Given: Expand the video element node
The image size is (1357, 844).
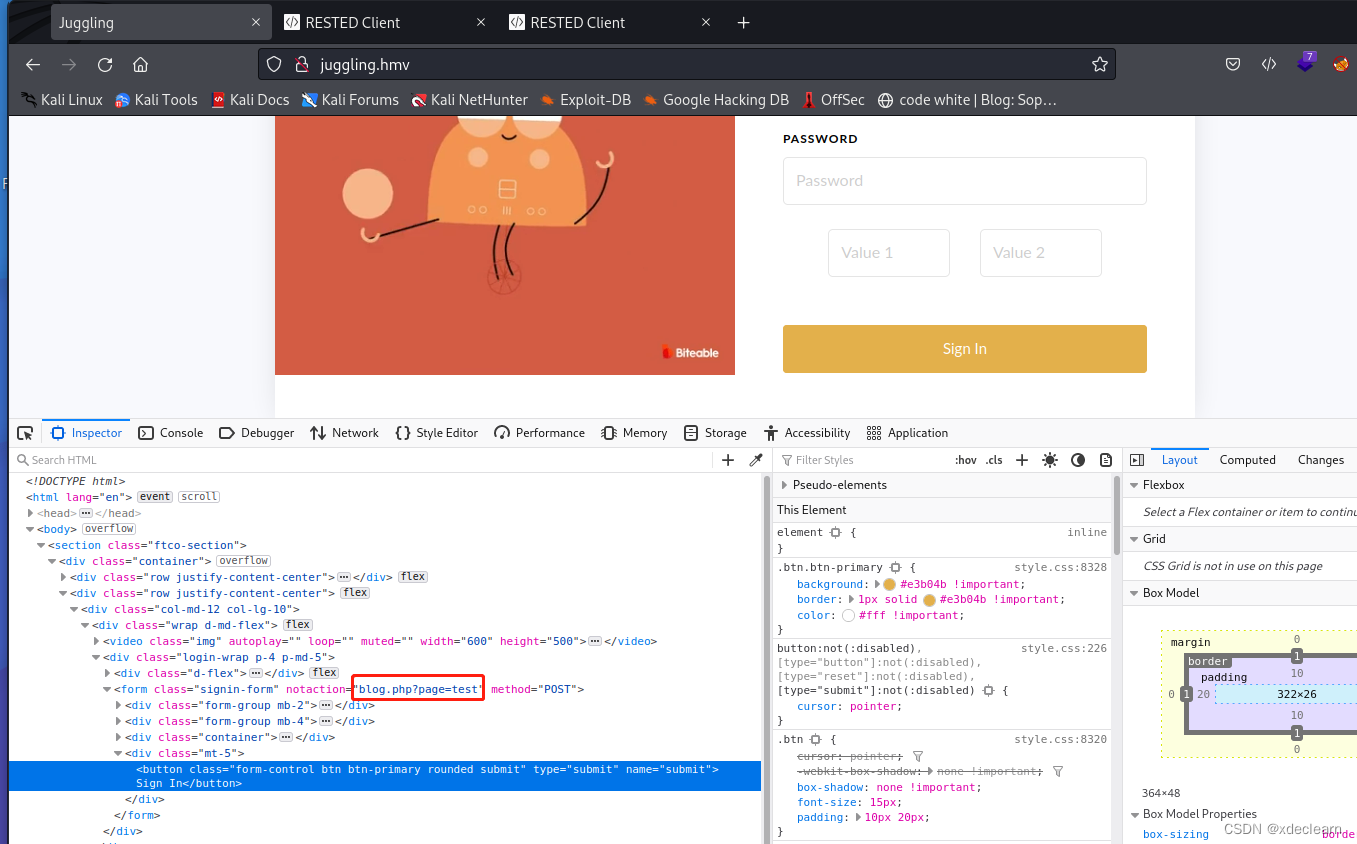Looking at the screenshot, I should pos(97,641).
